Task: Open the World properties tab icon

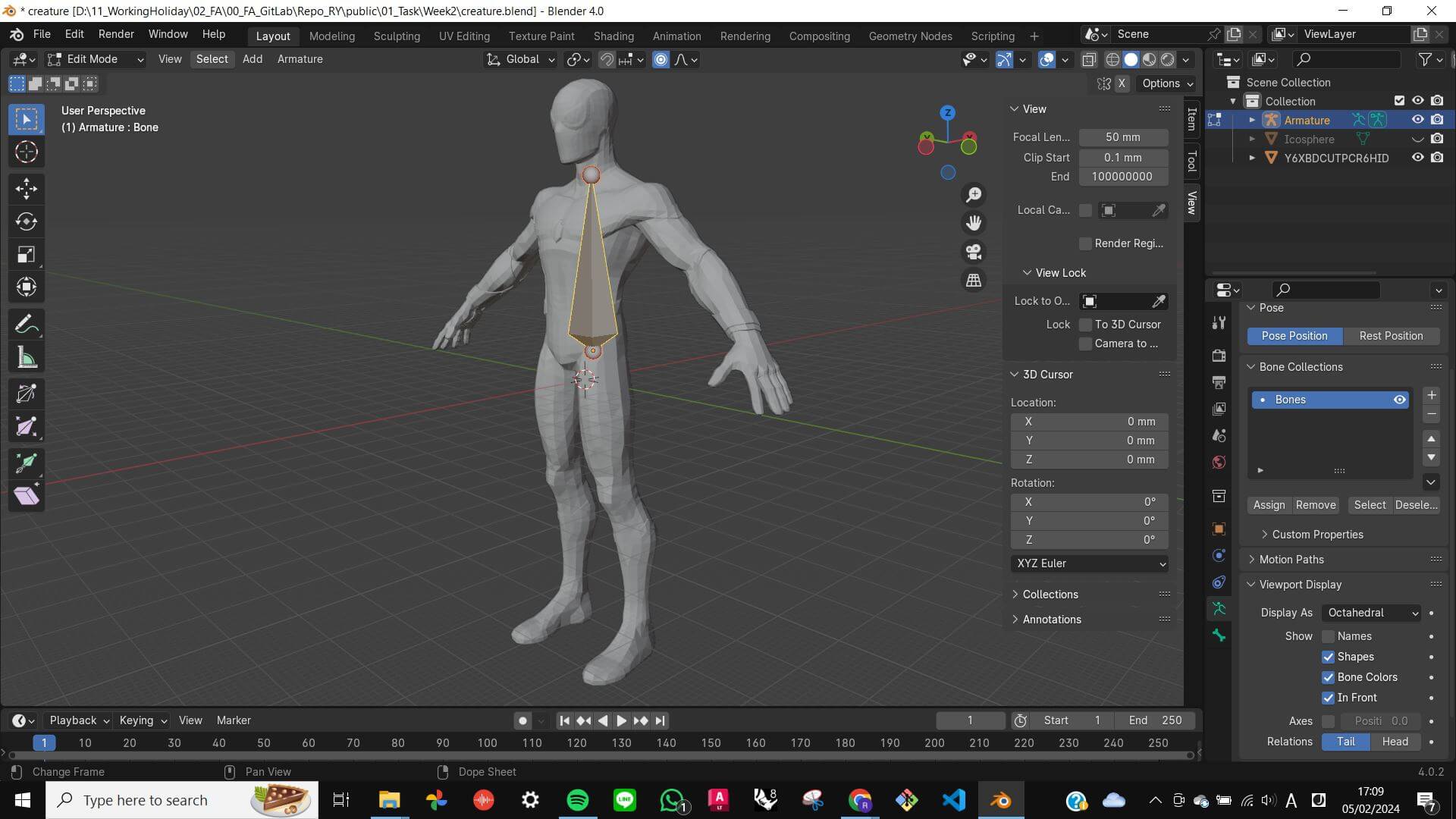Action: point(1219,462)
